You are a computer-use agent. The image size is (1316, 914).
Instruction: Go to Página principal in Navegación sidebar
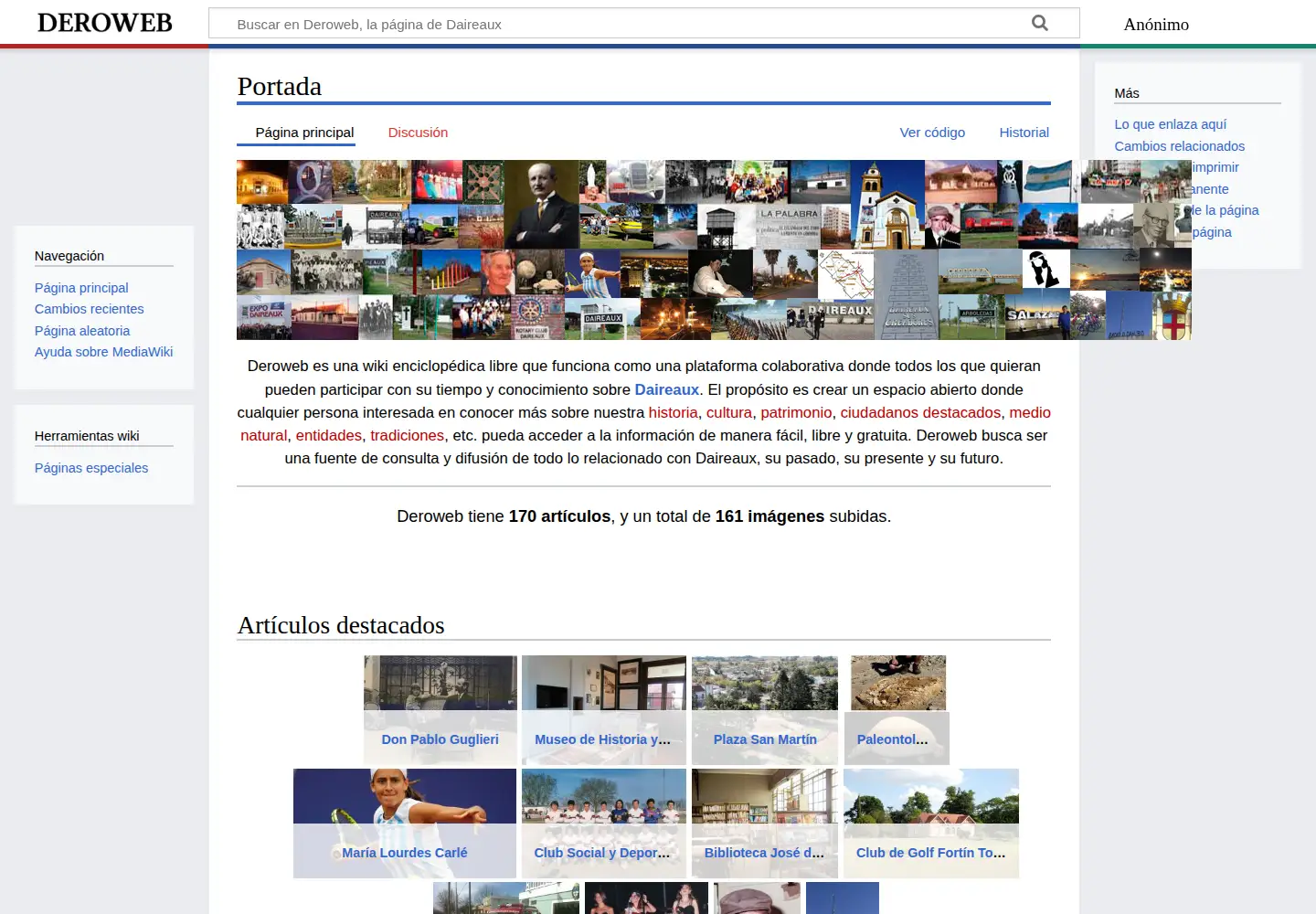click(x=81, y=288)
